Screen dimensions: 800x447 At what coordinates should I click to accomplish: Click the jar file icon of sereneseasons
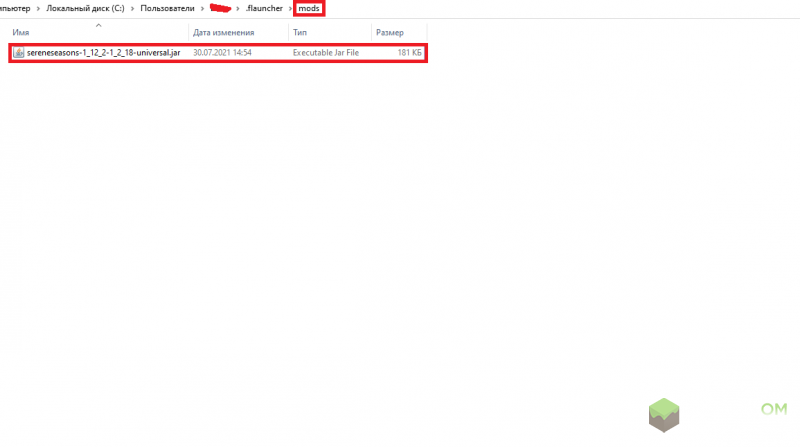click(18, 52)
